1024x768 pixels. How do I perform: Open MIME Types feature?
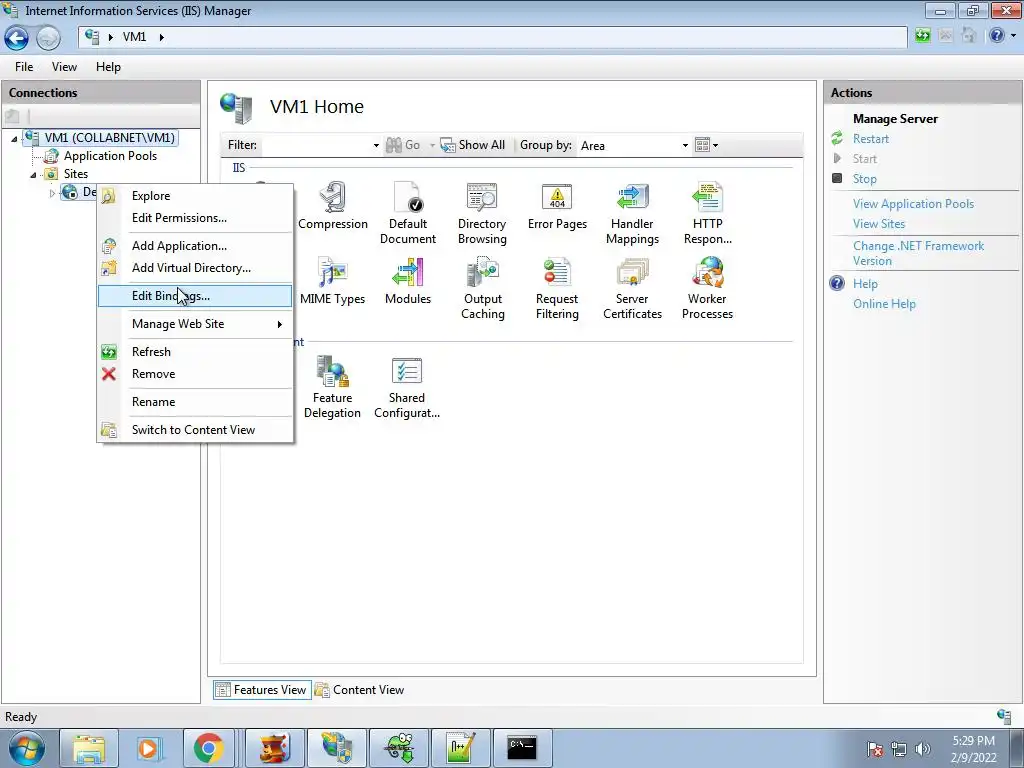click(332, 281)
